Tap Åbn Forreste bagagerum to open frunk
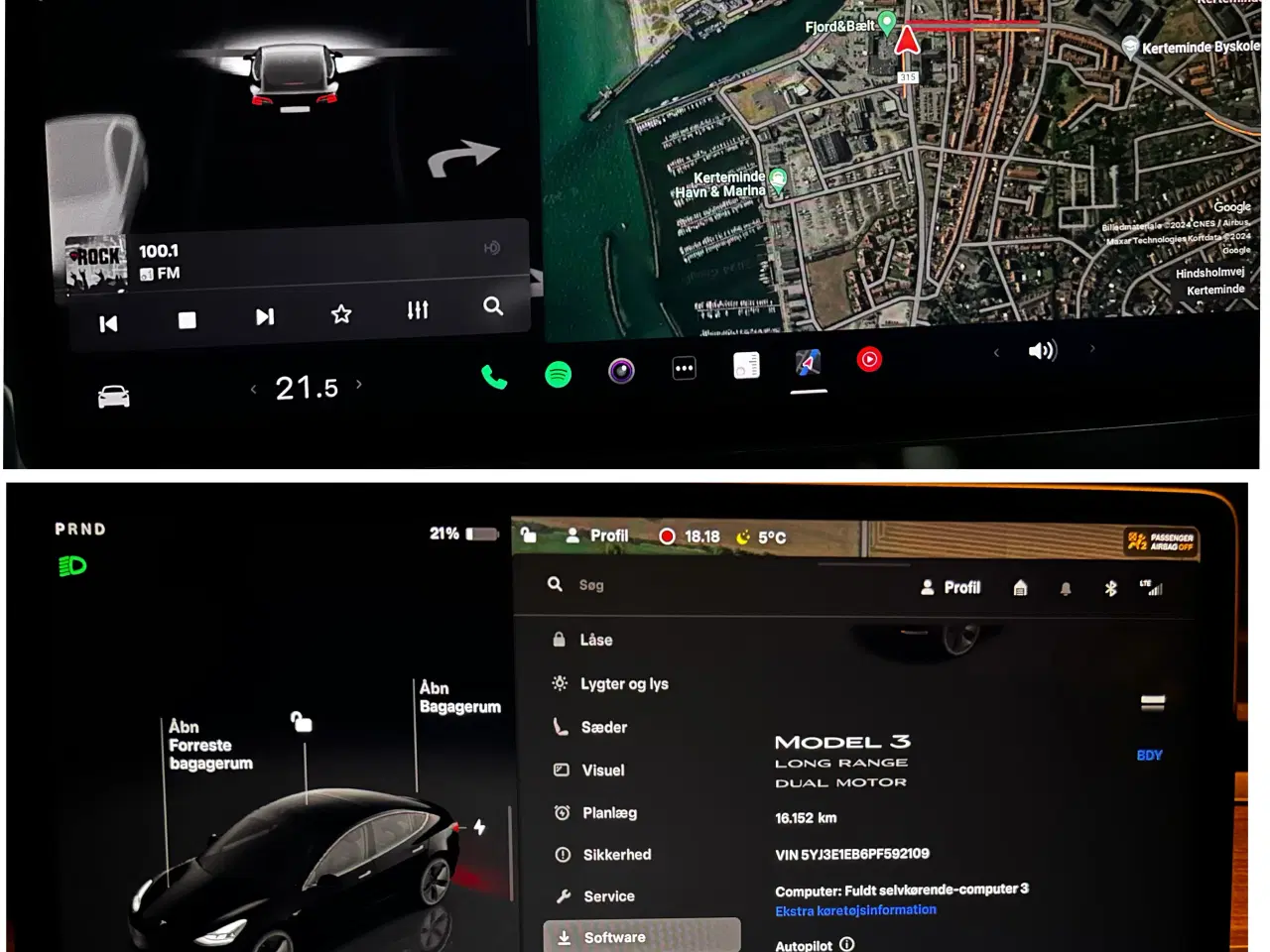 pos(210,745)
